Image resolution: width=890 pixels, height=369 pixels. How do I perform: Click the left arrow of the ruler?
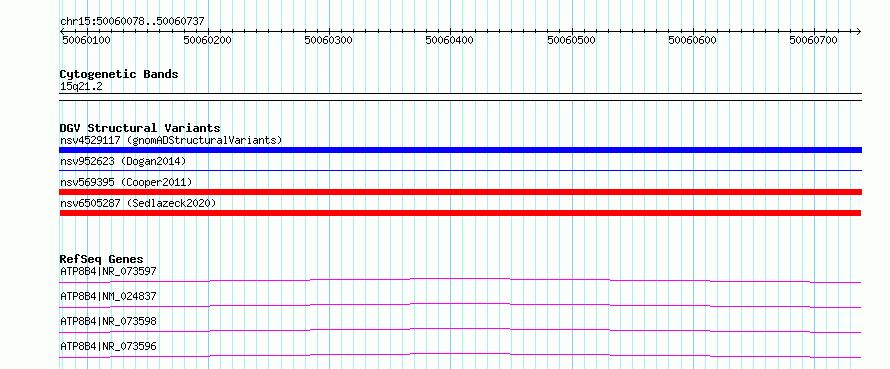click(x=62, y=31)
